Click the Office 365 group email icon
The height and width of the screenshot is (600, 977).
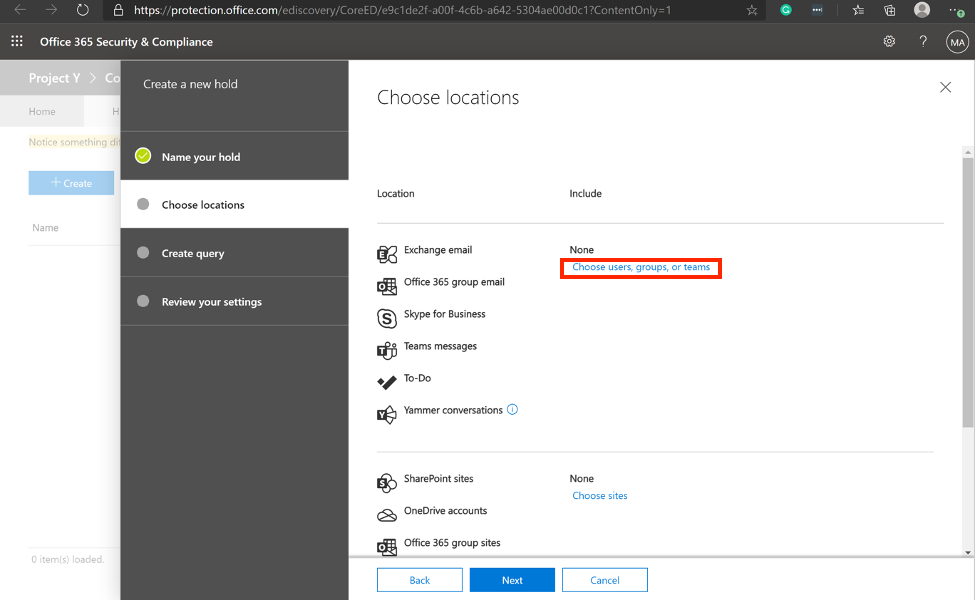[387, 287]
